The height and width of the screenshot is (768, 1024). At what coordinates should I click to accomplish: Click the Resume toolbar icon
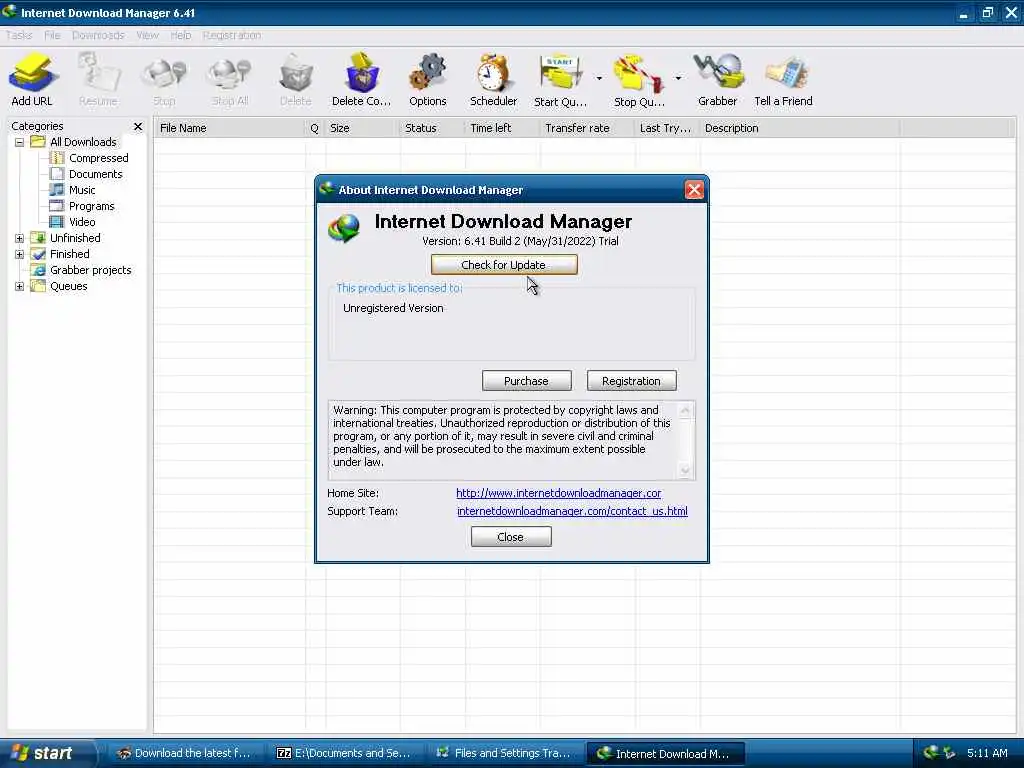[x=98, y=73]
